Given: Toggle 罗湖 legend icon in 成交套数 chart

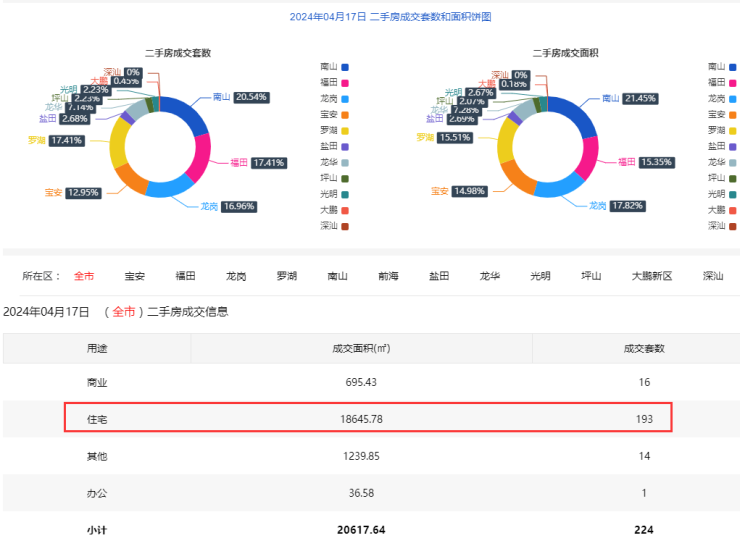Looking at the screenshot, I should pyautogui.click(x=345, y=130).
